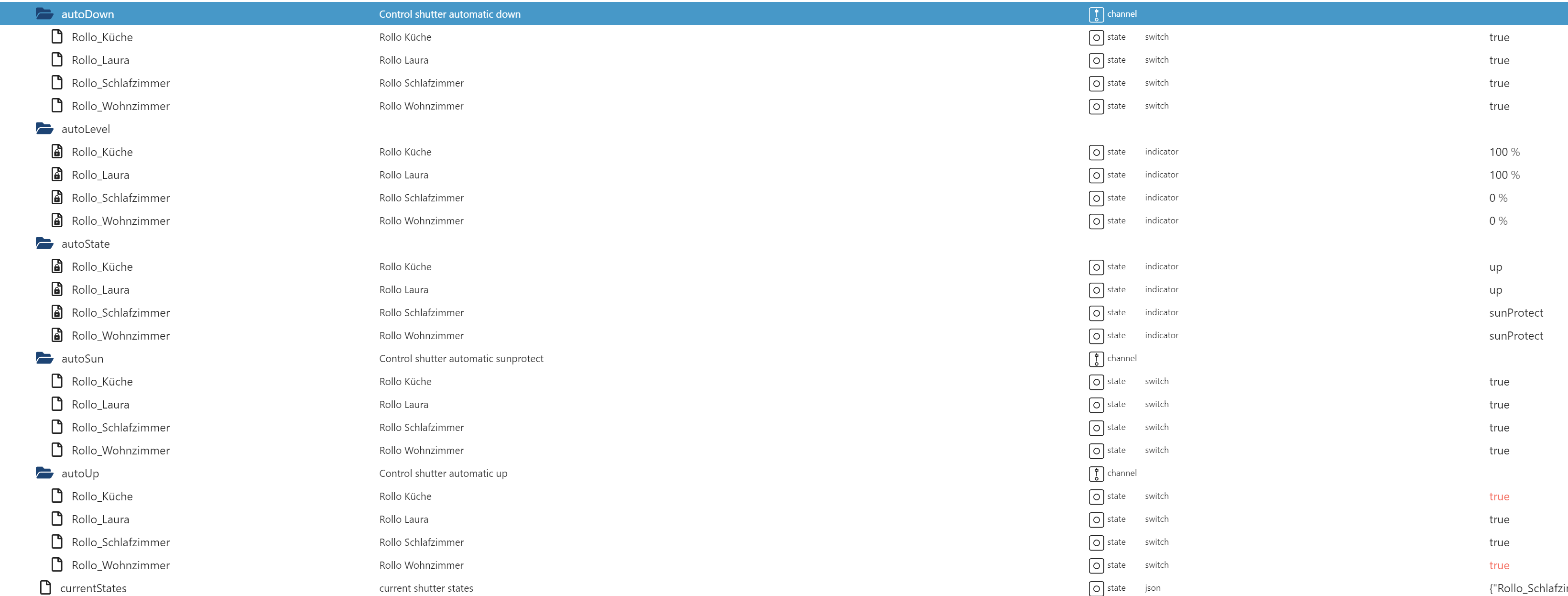The image size is (1568, 596).
Task: Click channel icon in autoSun row
Action: (x=1096, y=359)
